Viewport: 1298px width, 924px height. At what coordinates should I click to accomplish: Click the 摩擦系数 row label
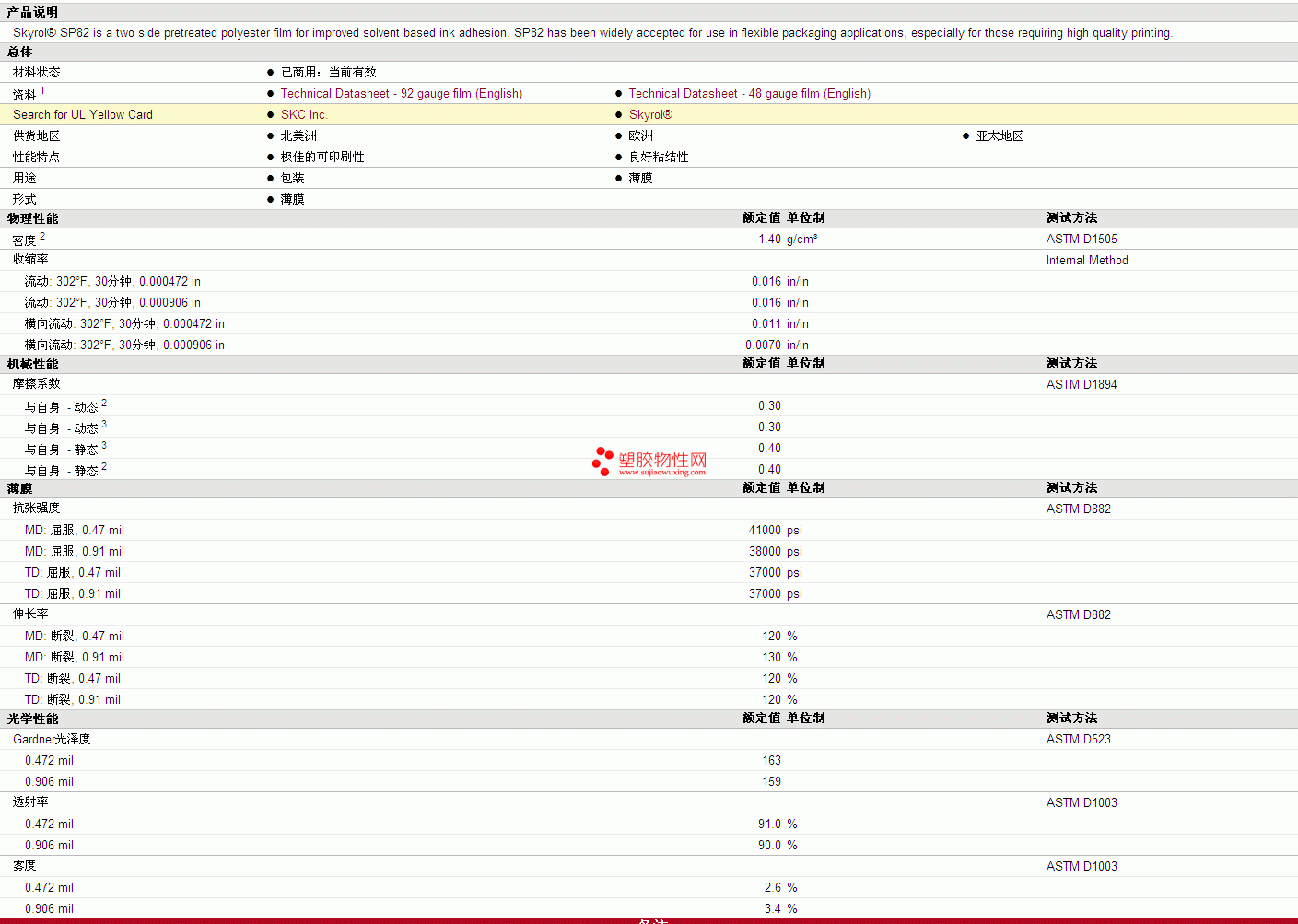(x=37, y=384)
